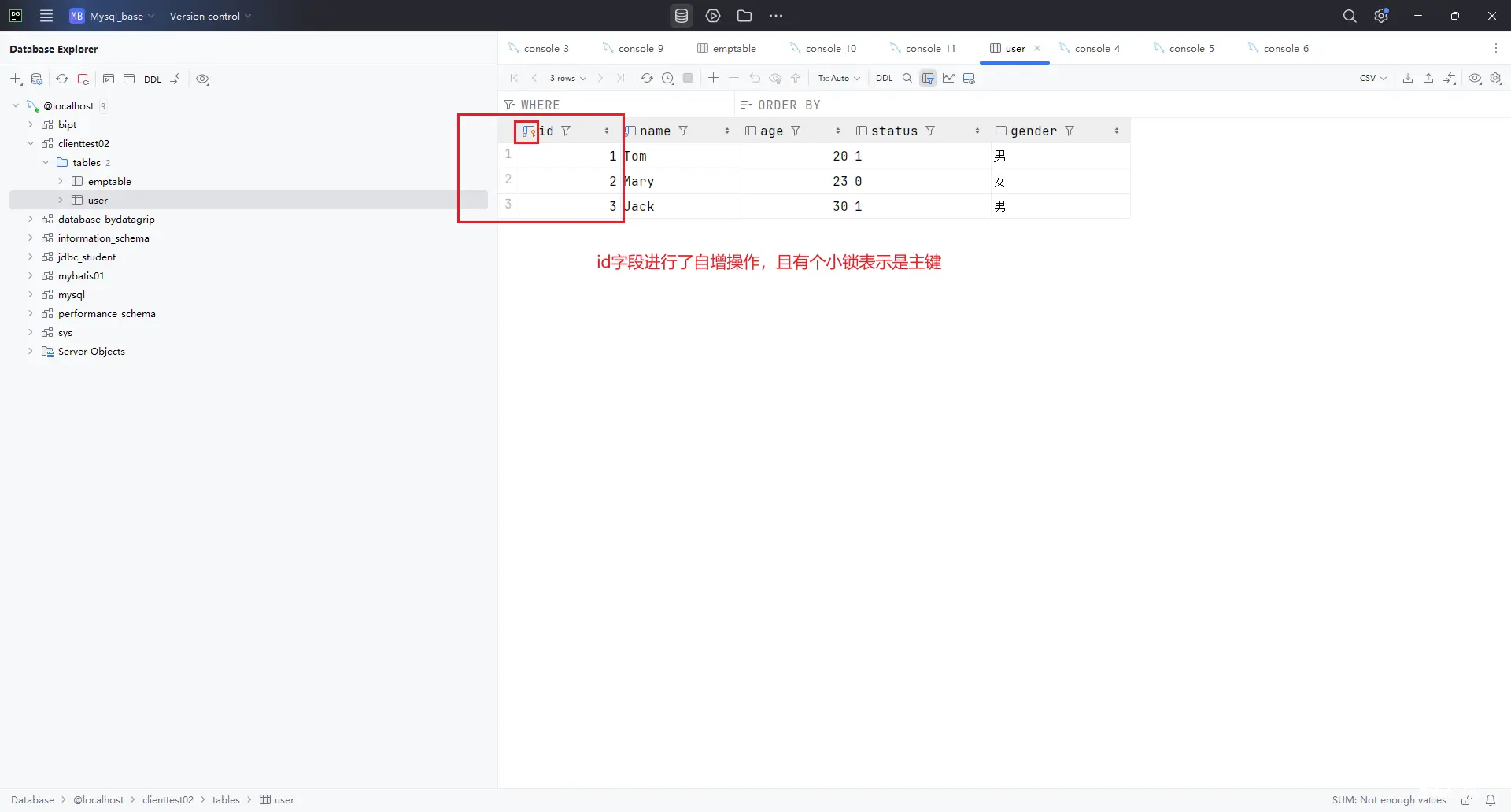
Task: Click the WHERE filter field
Action: tap(618, 105)
